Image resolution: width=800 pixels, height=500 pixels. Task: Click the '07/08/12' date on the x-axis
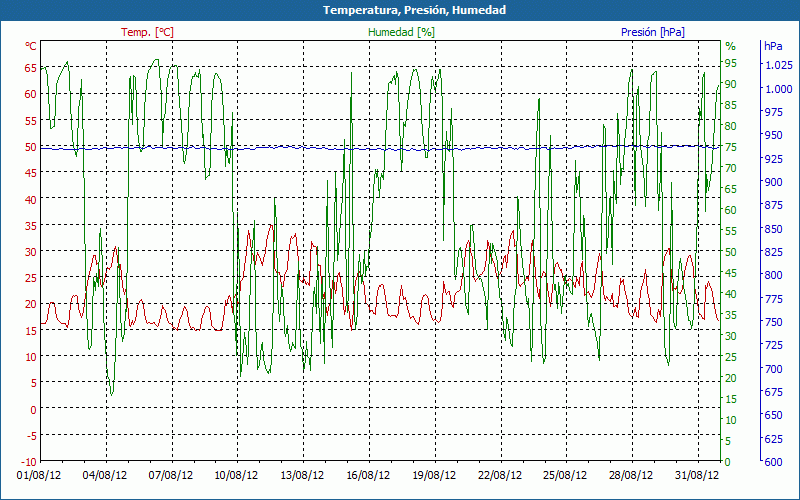(x=171, y=475)
